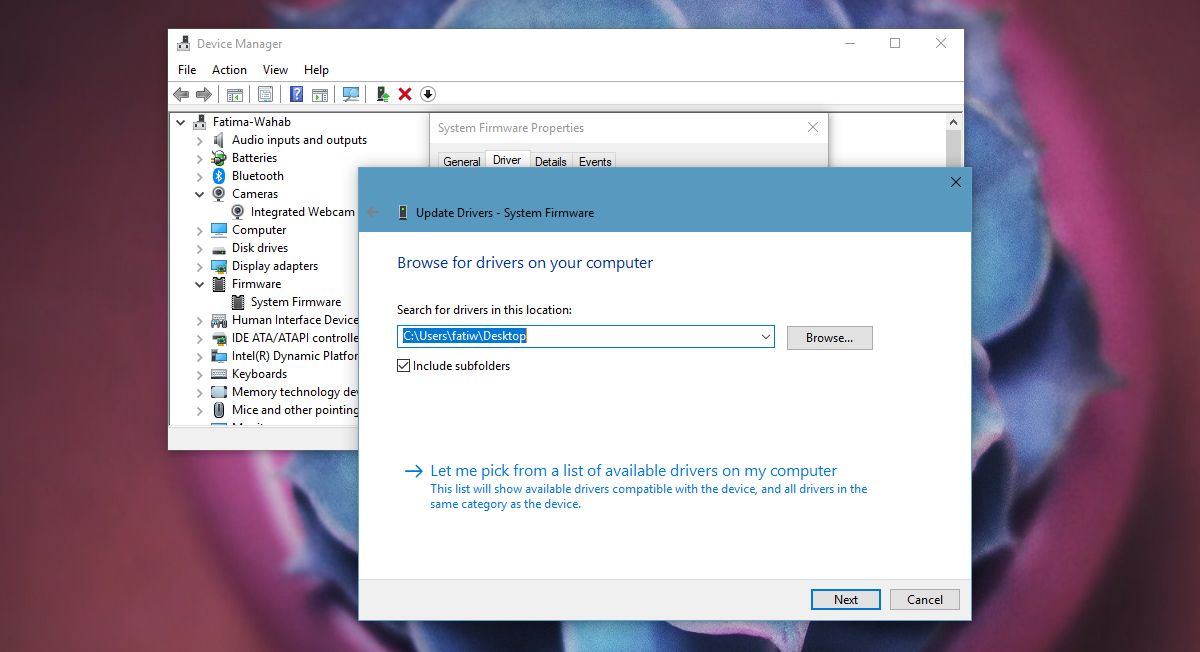Click the Browse... button
Viewport: 1200px width, 652px height.
tap(830, 338)
